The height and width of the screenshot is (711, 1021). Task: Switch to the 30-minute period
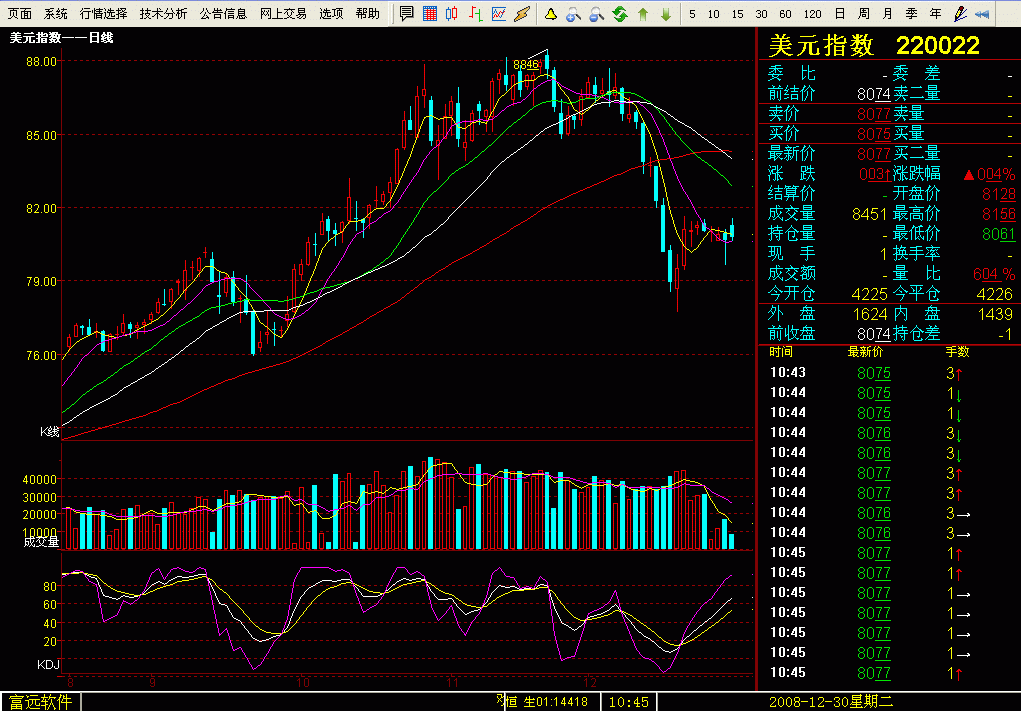[x=761, y=14]
